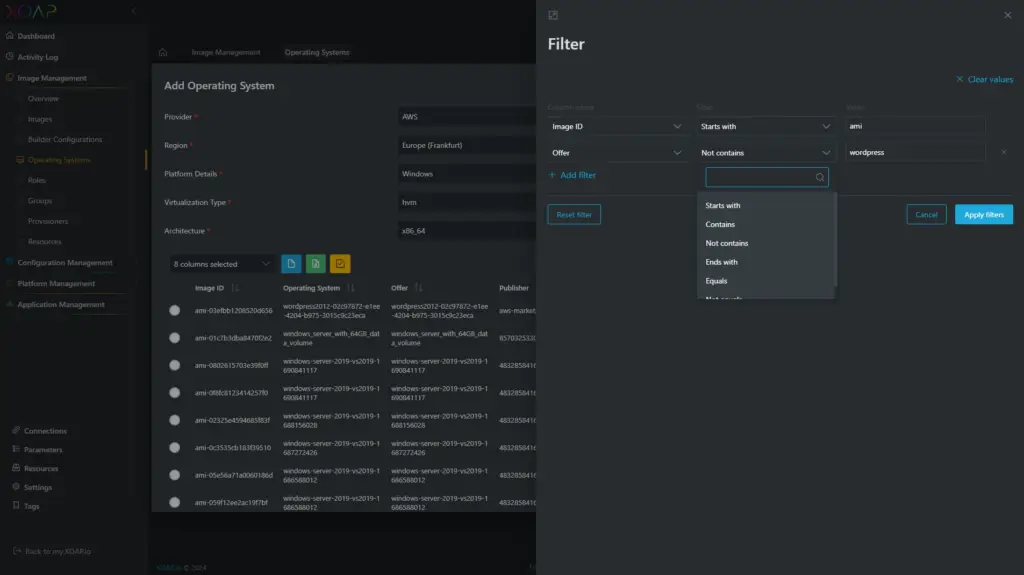The height and width of the screenshot is (575, 1024).
Task: Select radio for ami-05e56a71a0060186d
Action: click(174, 475)
